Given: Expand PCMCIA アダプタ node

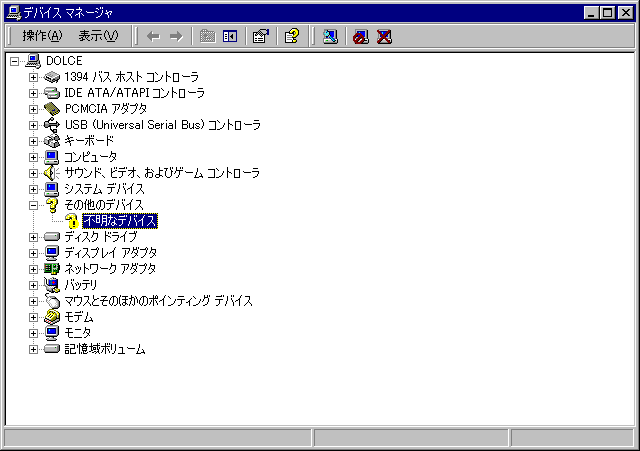Looking at the screenshot, I should click(33, 109).
